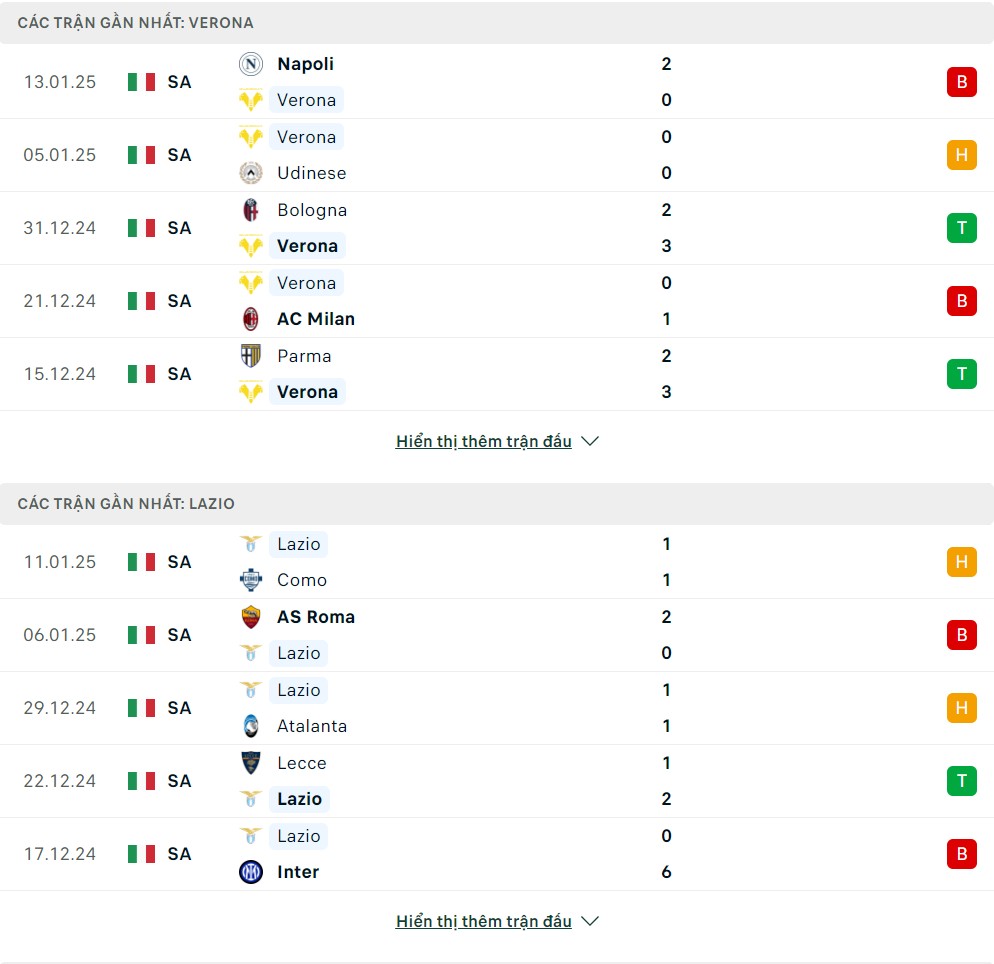Open Verona's 'Hiển thị thêm trận đấu' link
Image resolution: width=994 pixels, height=964 pixels.
484,441
